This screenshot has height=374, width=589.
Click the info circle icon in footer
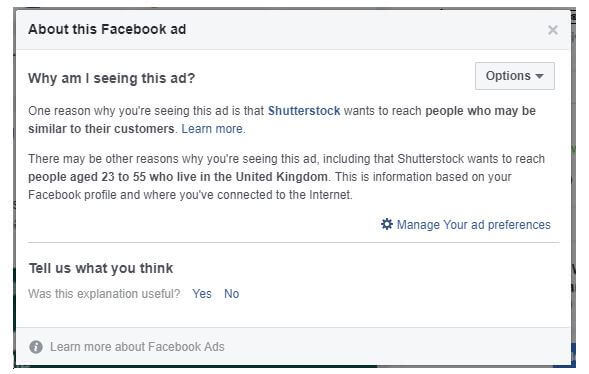pyautogui.click(x=36, y=347)
